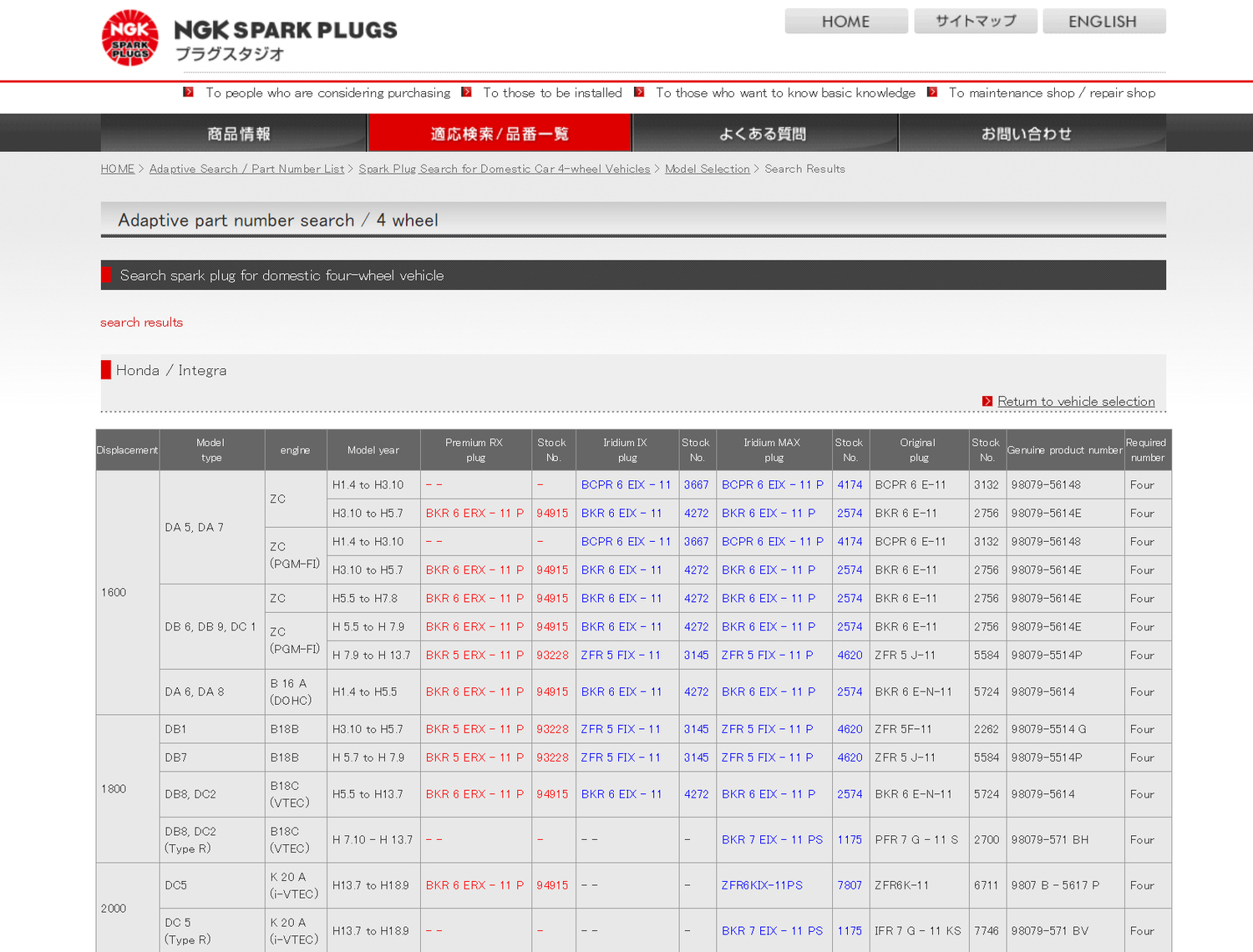Select the 商品情報 navigation tab
The height and width of the screenshot is (952, 1253).
click(234, 133)
